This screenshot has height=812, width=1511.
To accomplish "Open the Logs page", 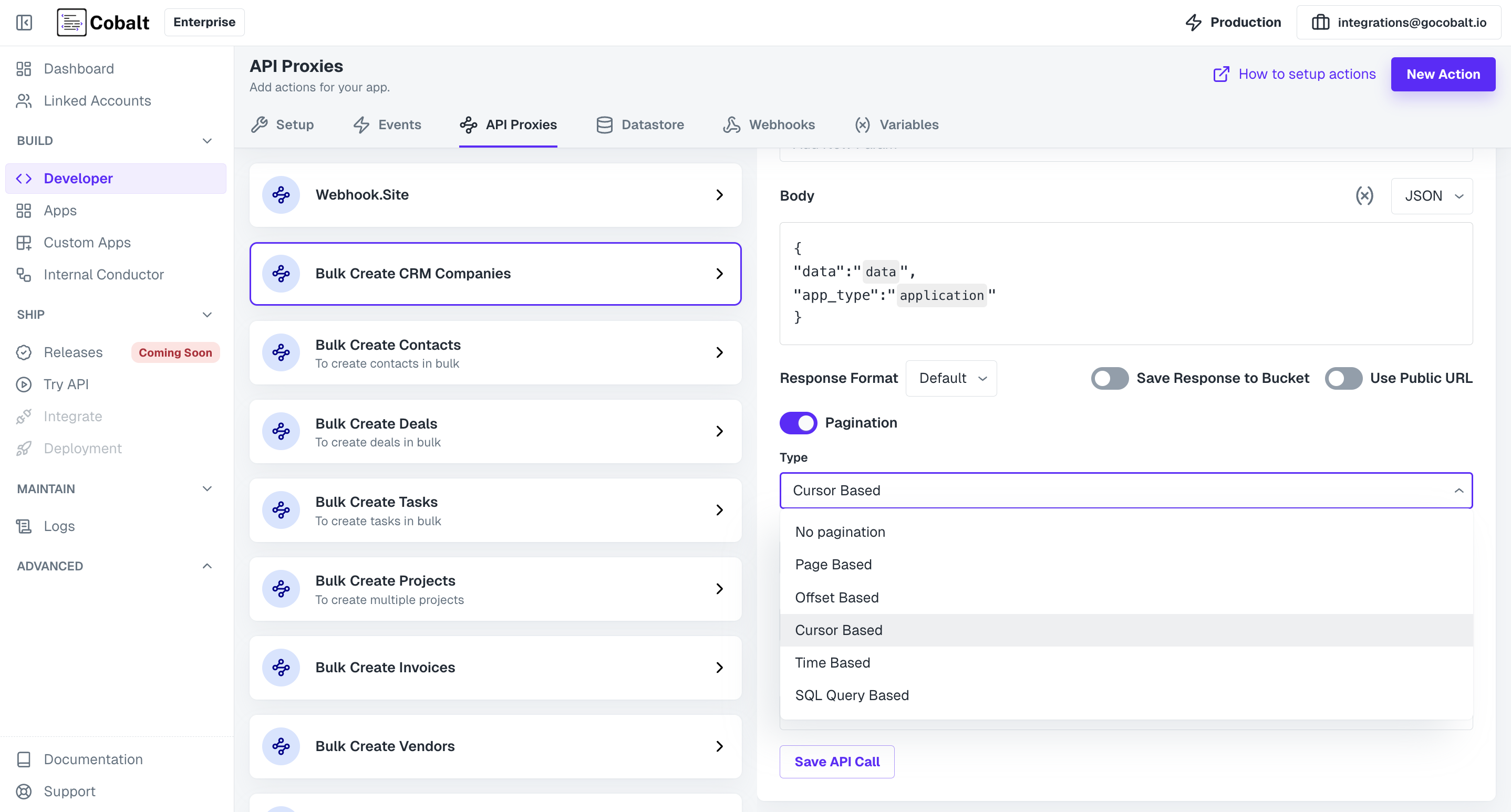I will point(59,526).
